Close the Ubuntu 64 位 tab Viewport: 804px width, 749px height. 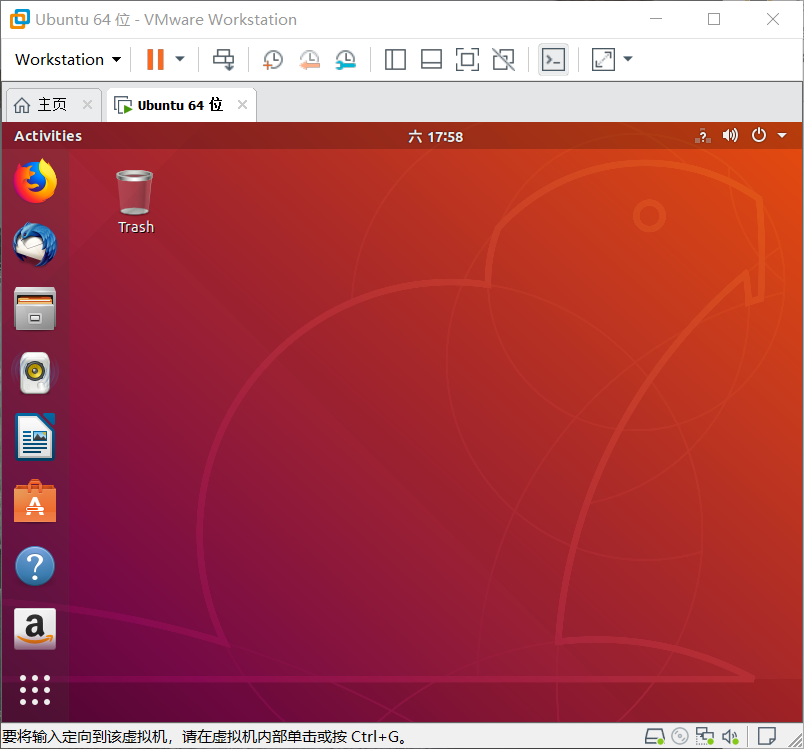[x=243, y=105]
